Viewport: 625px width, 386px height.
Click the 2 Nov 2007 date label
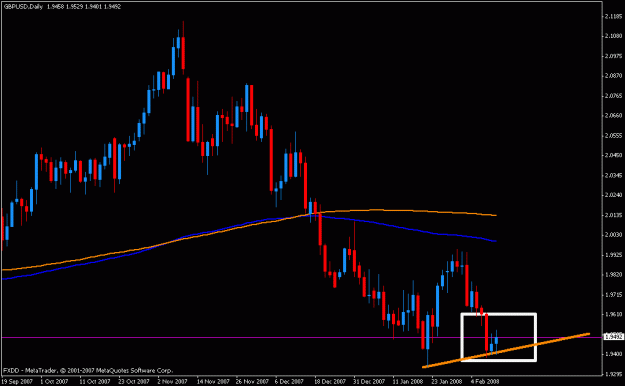click(172, 381)
